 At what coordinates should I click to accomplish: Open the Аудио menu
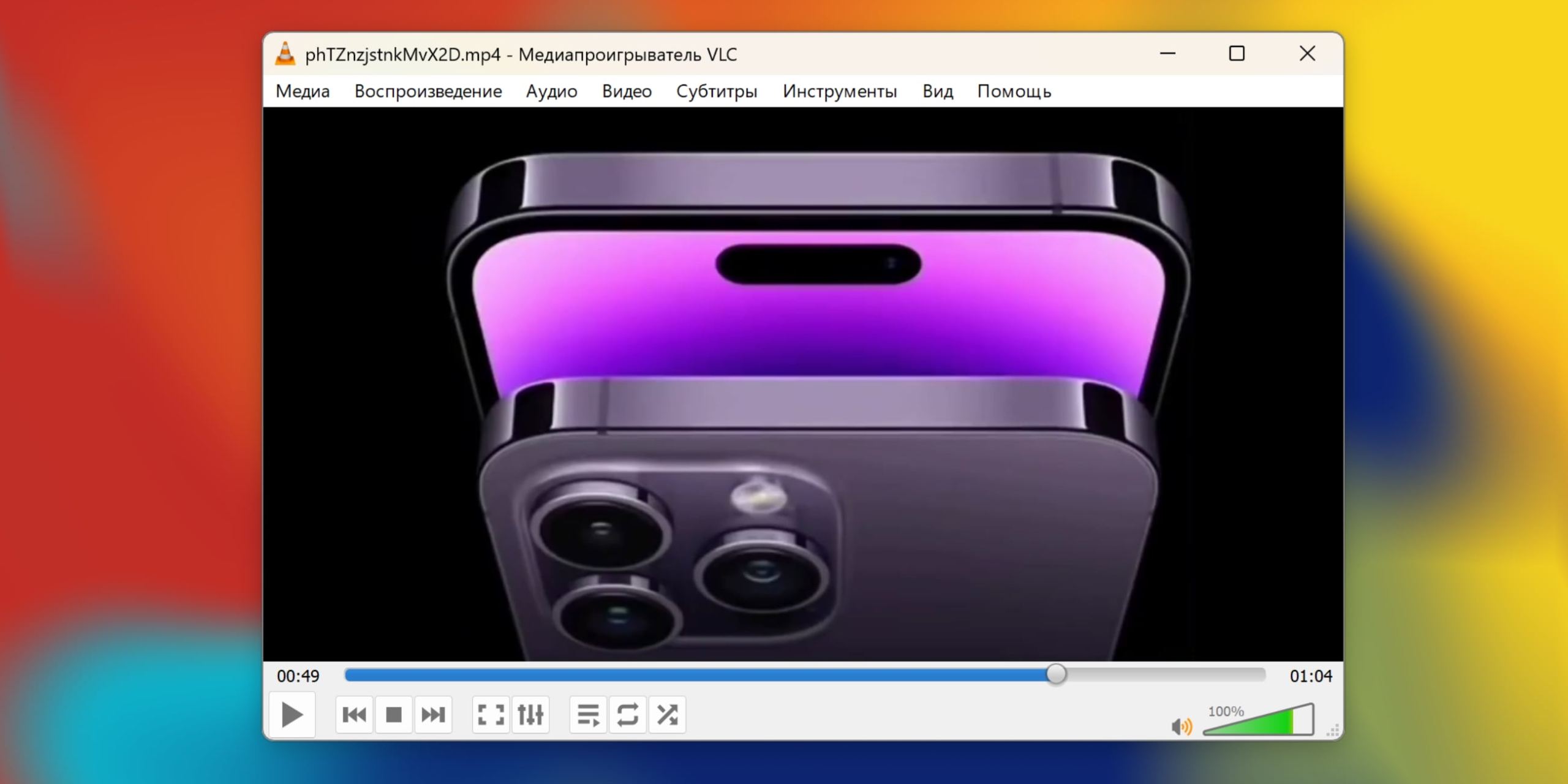[x=551, y=91]
